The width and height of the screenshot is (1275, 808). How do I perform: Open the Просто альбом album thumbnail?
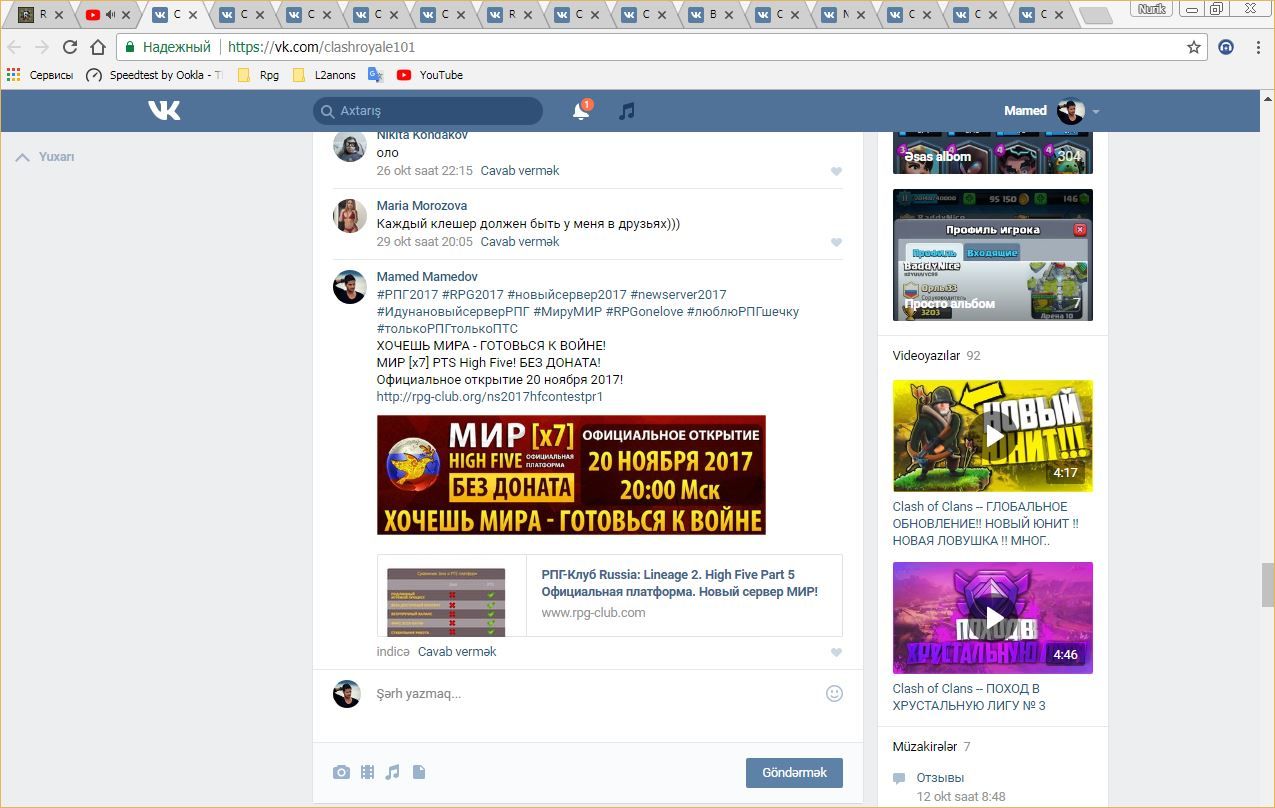[992, 255]
